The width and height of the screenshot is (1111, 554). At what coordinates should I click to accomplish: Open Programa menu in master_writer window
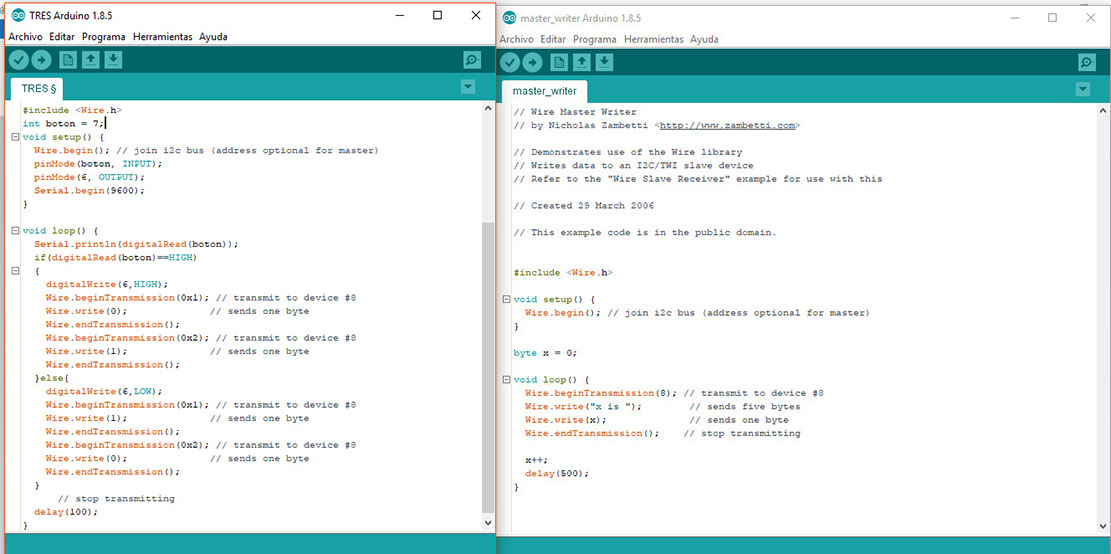click(x=594, y=40)
